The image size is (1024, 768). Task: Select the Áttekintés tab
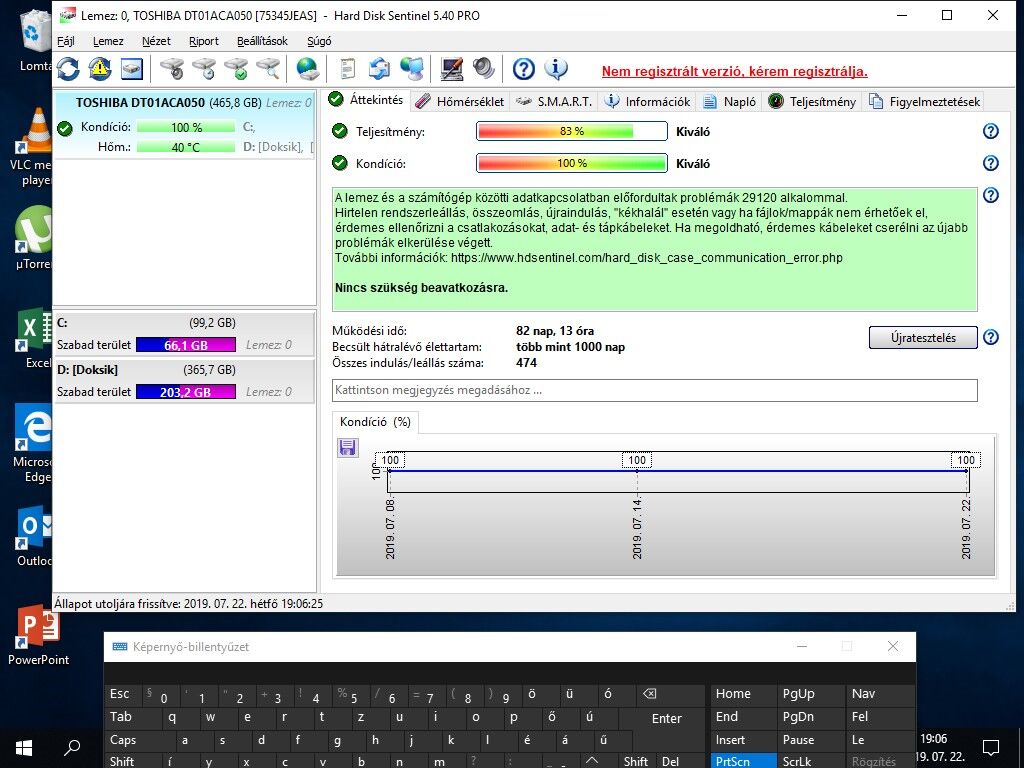coord(366,100)
